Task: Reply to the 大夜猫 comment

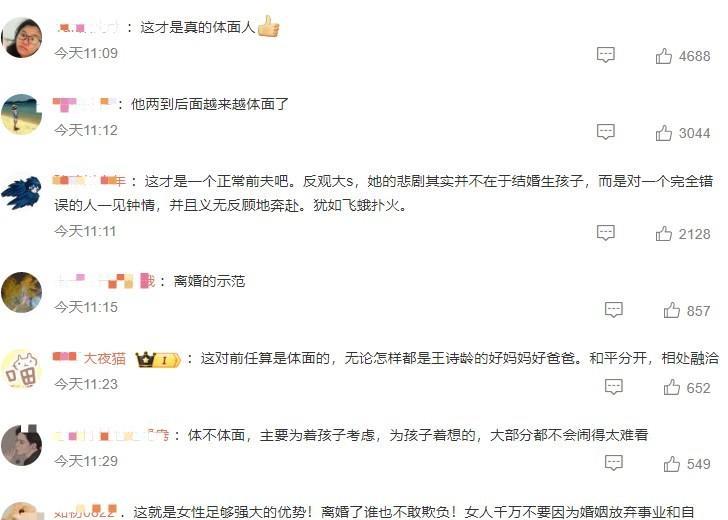Action: click(613, 387)
